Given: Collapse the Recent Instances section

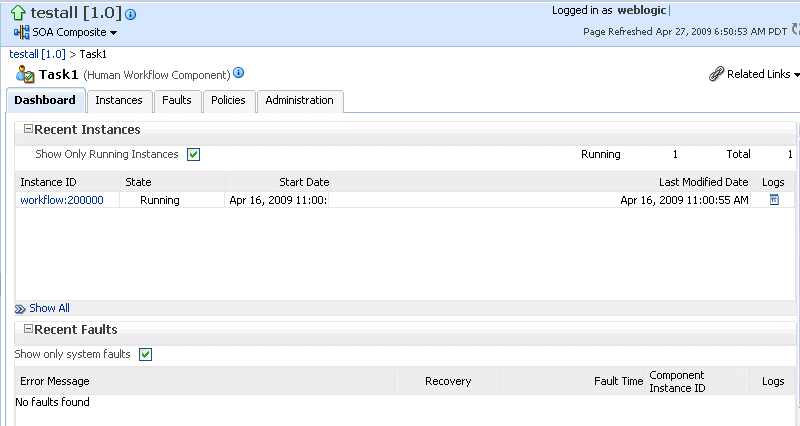Looking at the screenshot, I should (x=29, y=129).
